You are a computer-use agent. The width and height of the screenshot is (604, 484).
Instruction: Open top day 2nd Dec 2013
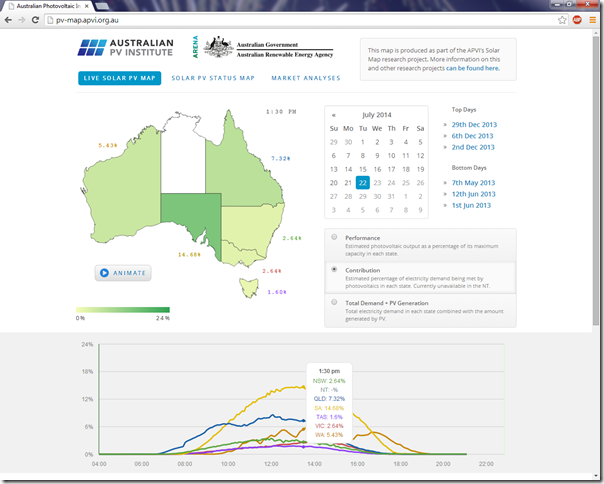click(473, 147)
